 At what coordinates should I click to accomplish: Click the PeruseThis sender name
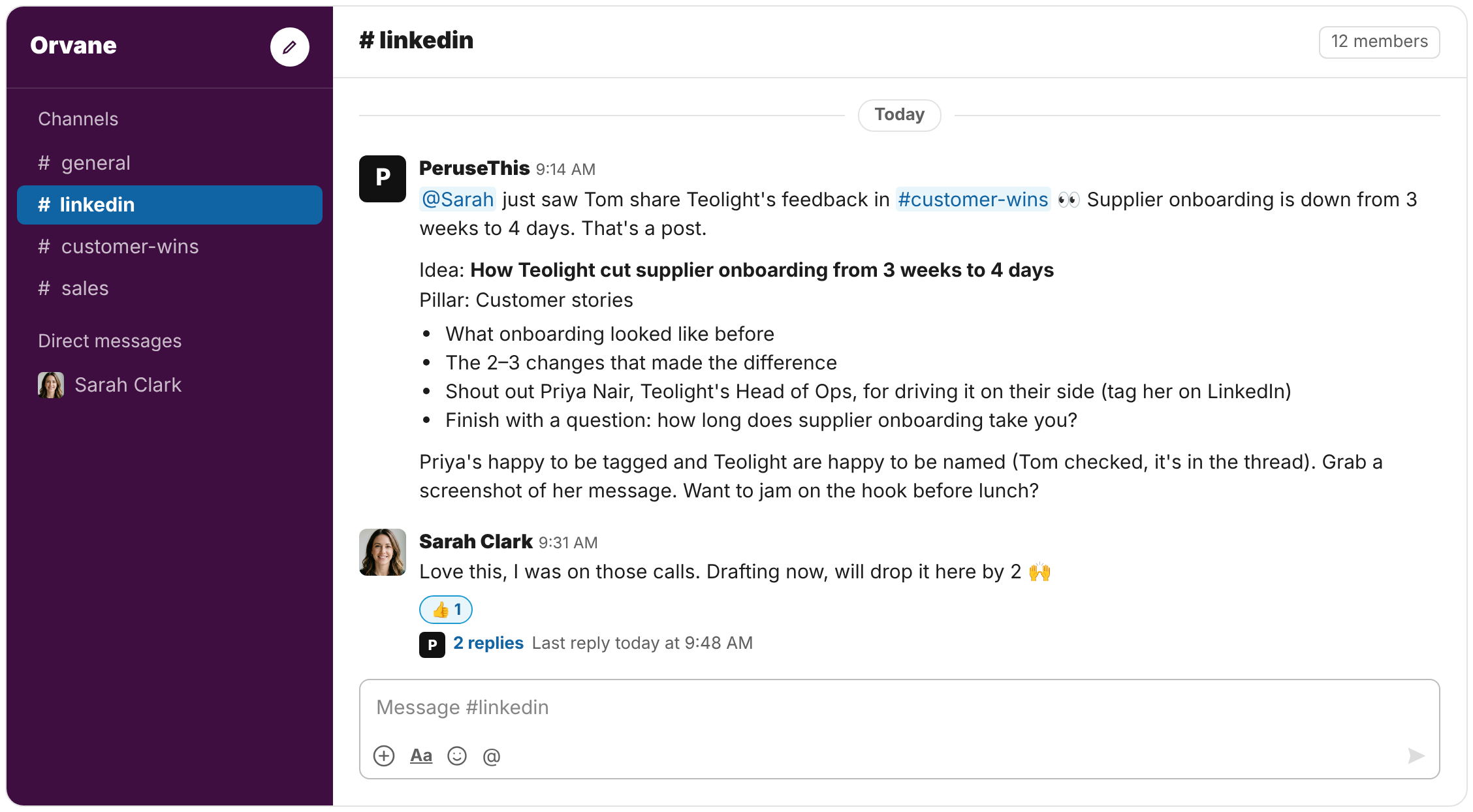(x=474, y=168)
